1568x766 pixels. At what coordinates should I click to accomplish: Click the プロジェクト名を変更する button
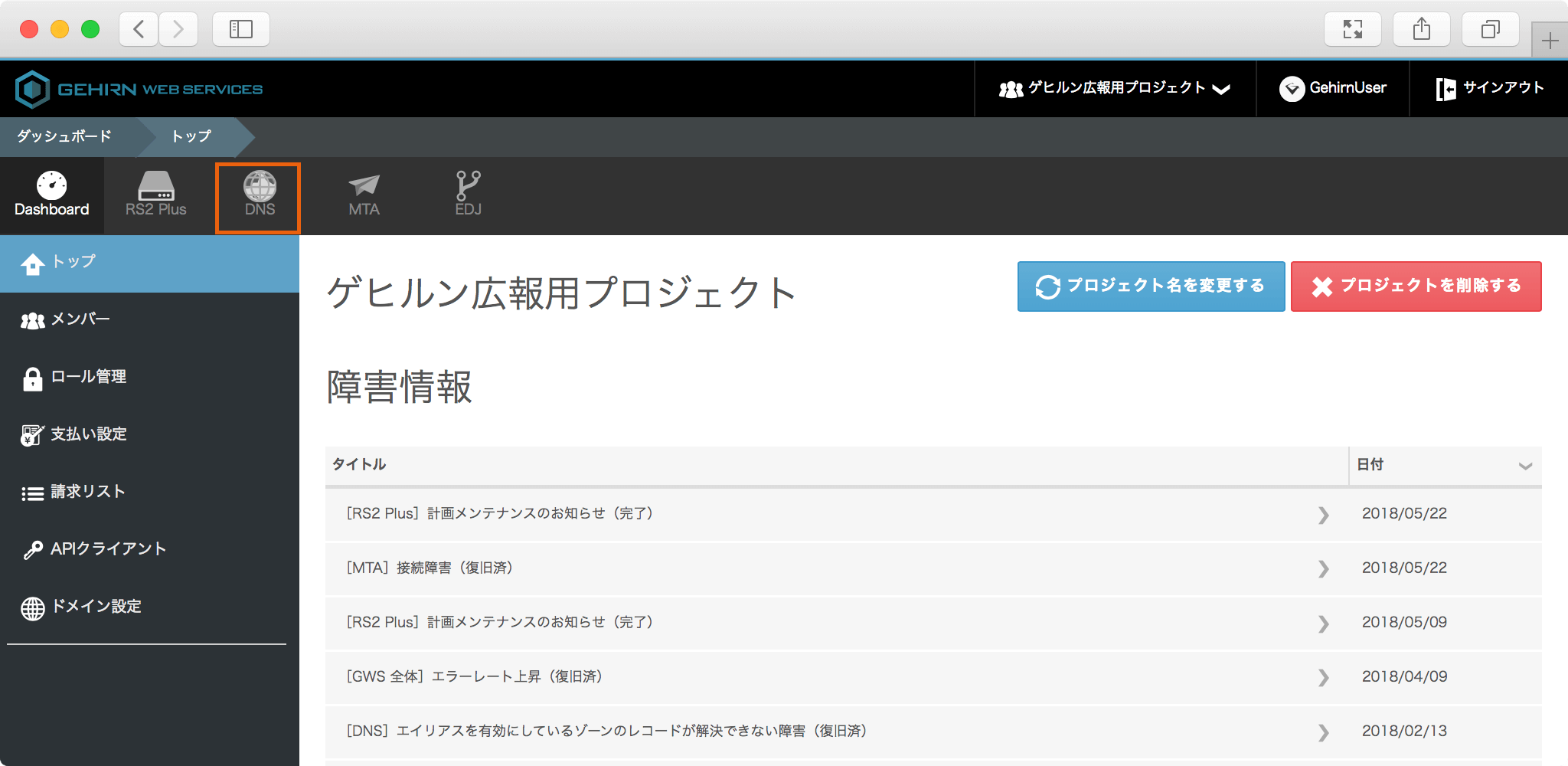(x=1150, y=286)
